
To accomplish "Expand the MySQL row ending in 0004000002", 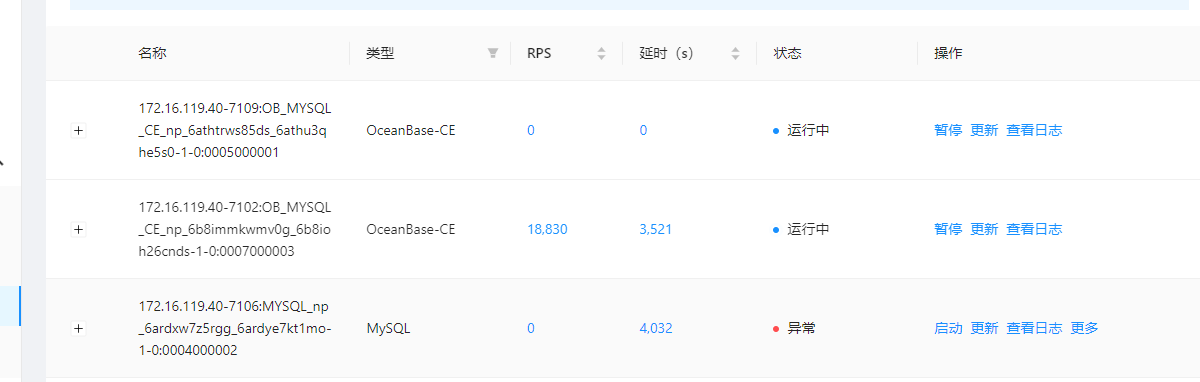I will 79,328.
